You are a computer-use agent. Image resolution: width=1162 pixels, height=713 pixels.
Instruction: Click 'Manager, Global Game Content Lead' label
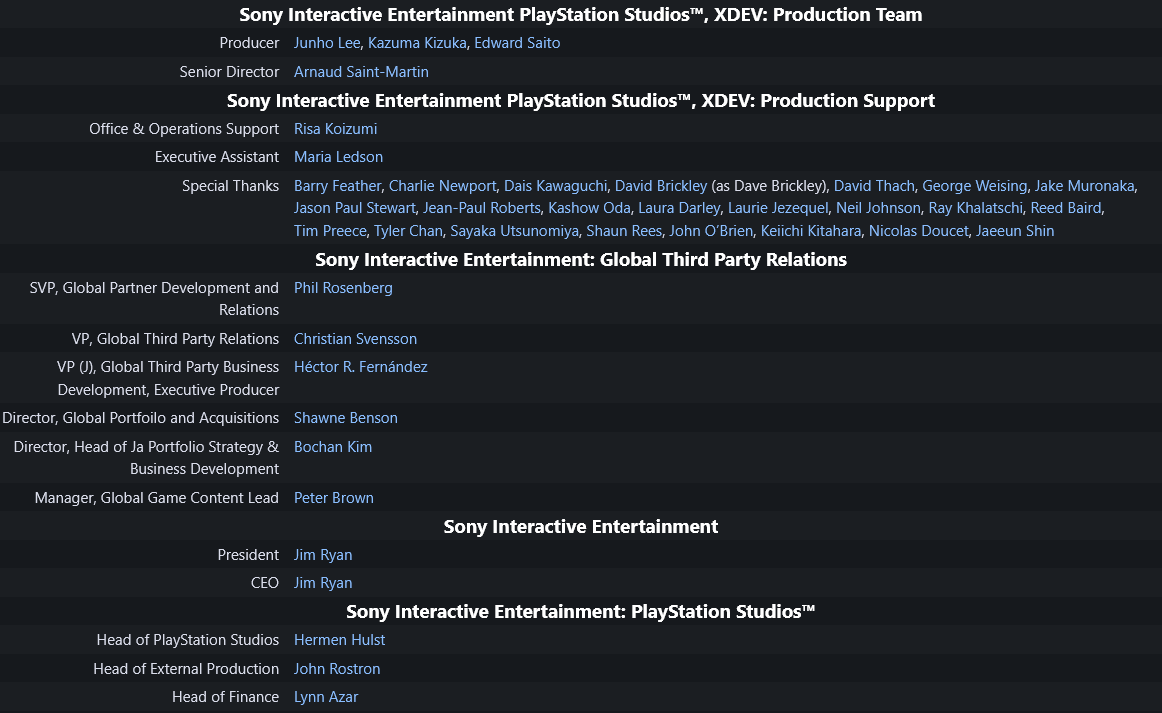(156, 499)
